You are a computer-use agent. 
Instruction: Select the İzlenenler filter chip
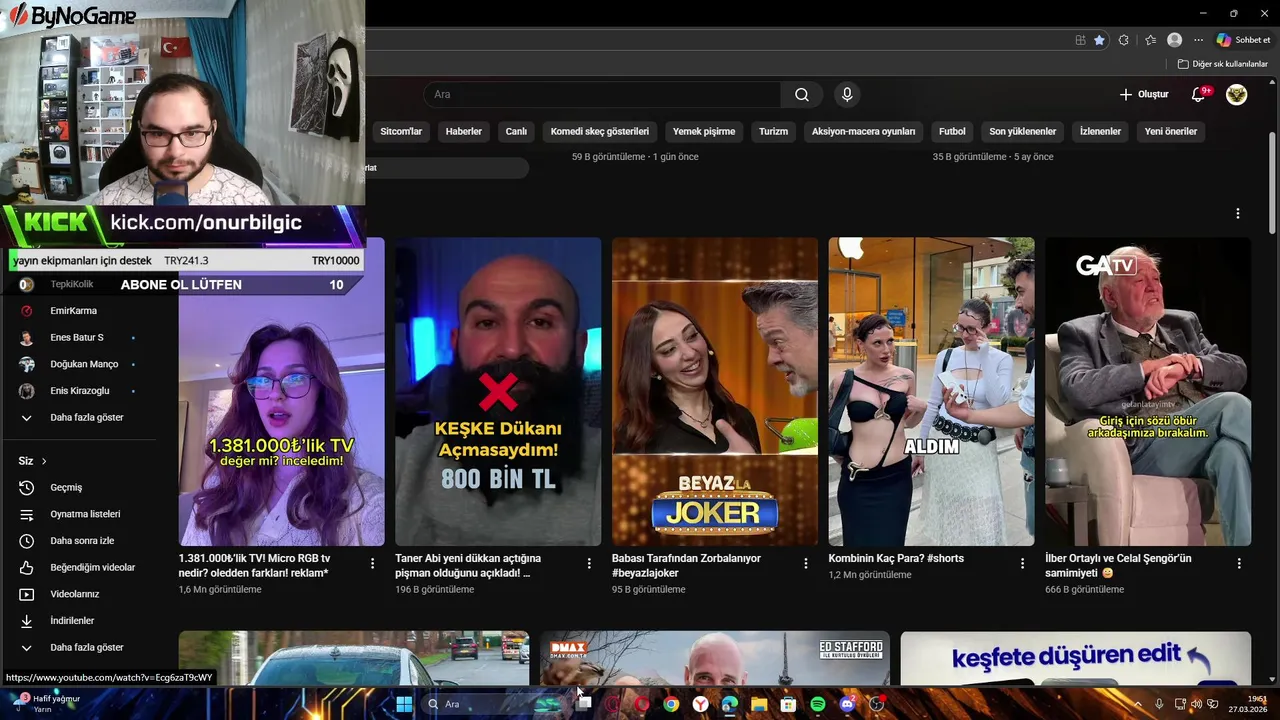[x=1100, y=131]
